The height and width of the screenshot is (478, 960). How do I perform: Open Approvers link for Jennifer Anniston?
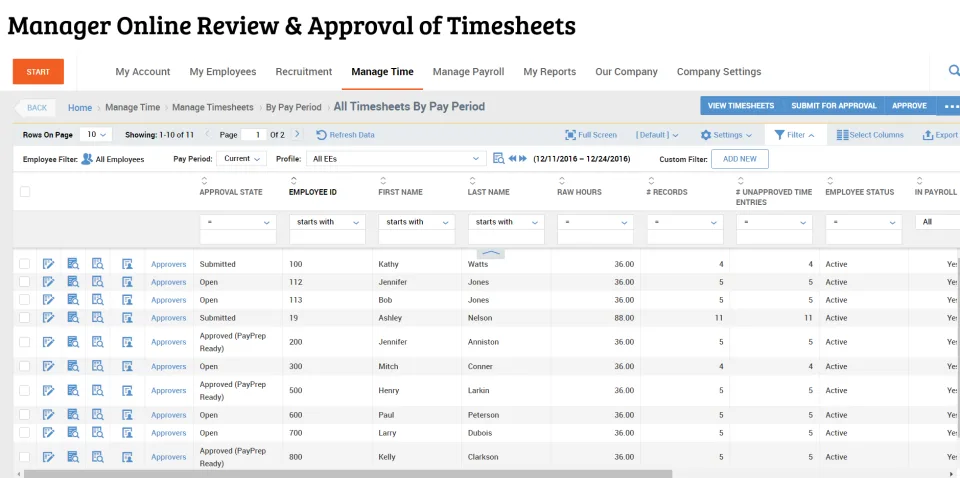[168, 342]
